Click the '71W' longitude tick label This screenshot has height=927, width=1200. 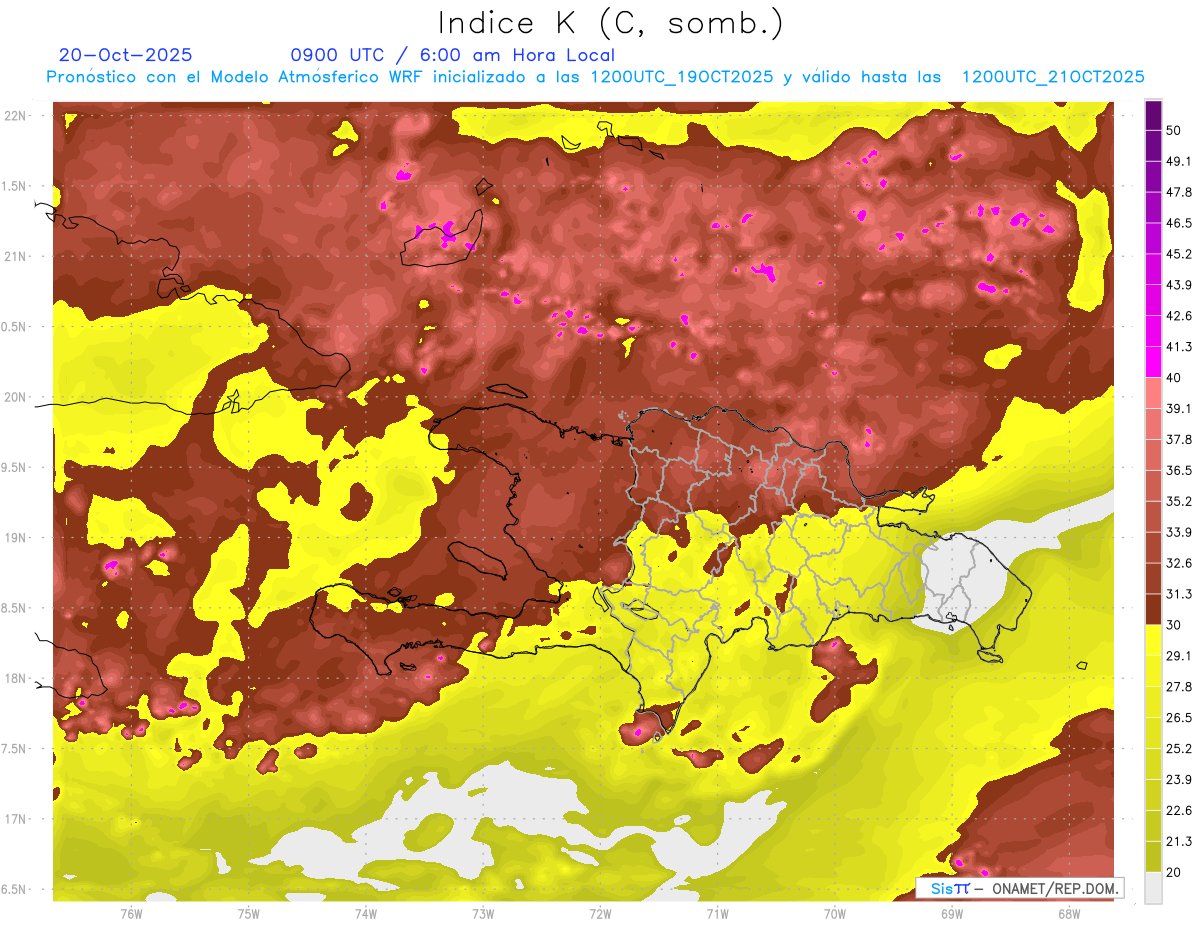(717, 913)
